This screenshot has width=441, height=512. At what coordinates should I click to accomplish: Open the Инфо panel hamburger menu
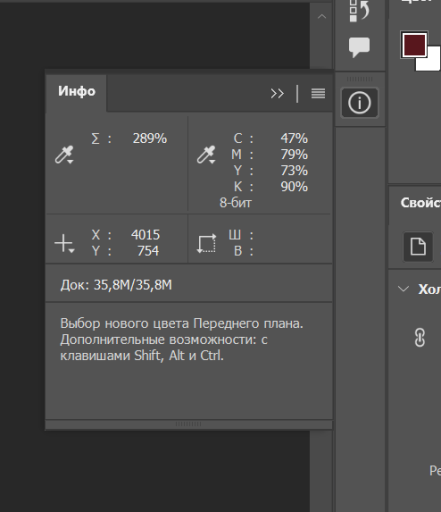(318, 93)
